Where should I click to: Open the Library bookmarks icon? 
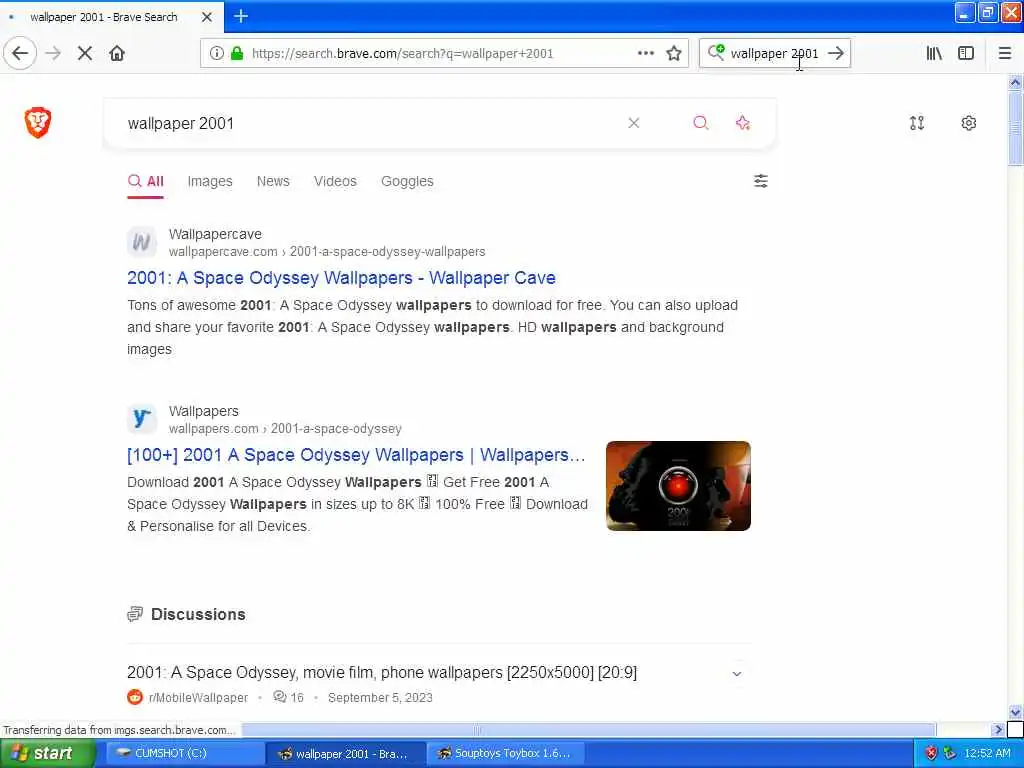tap(934, 53)
